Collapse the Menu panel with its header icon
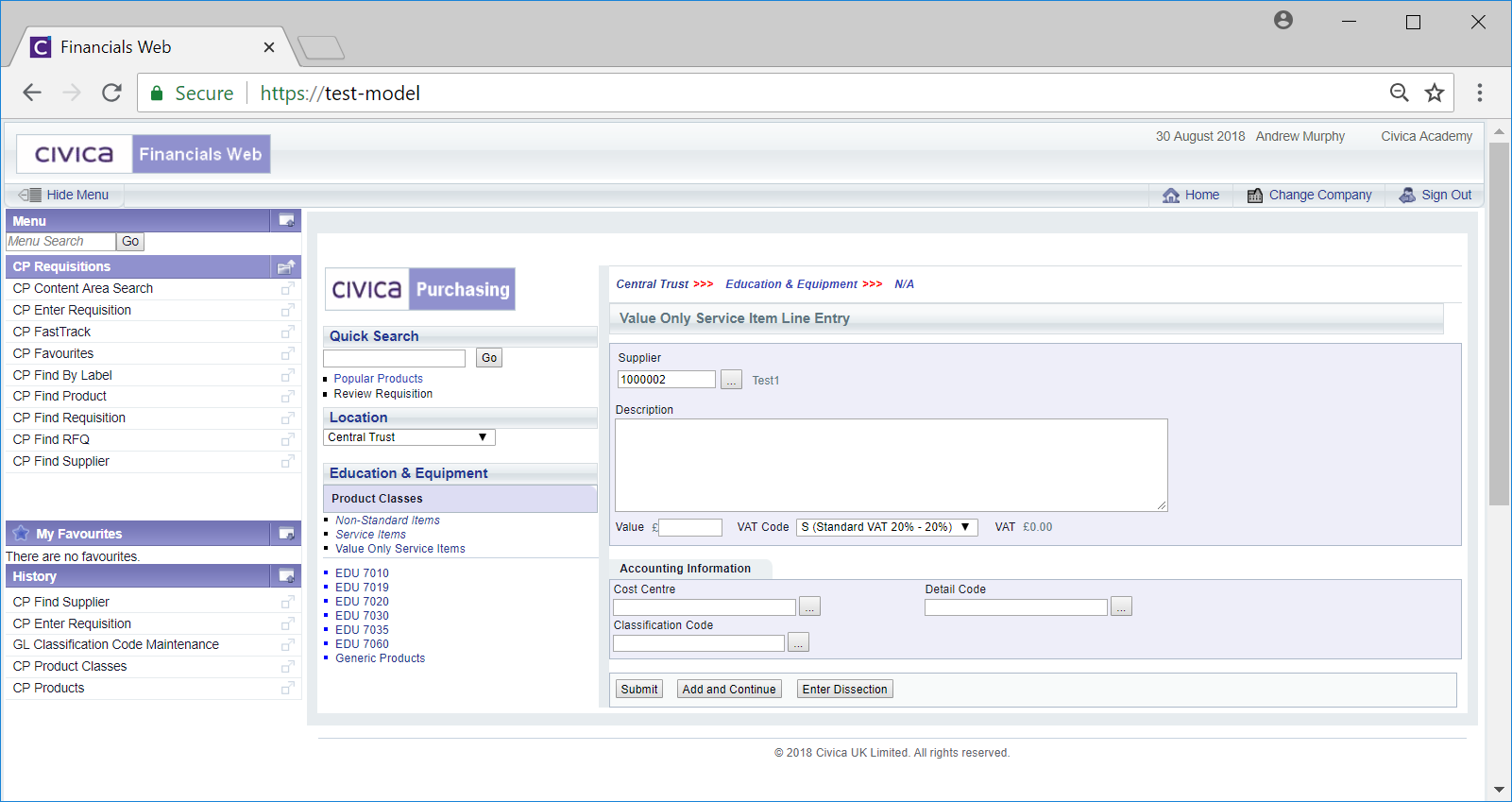This screenshot has height=802, width=1512. pos(286,221)
